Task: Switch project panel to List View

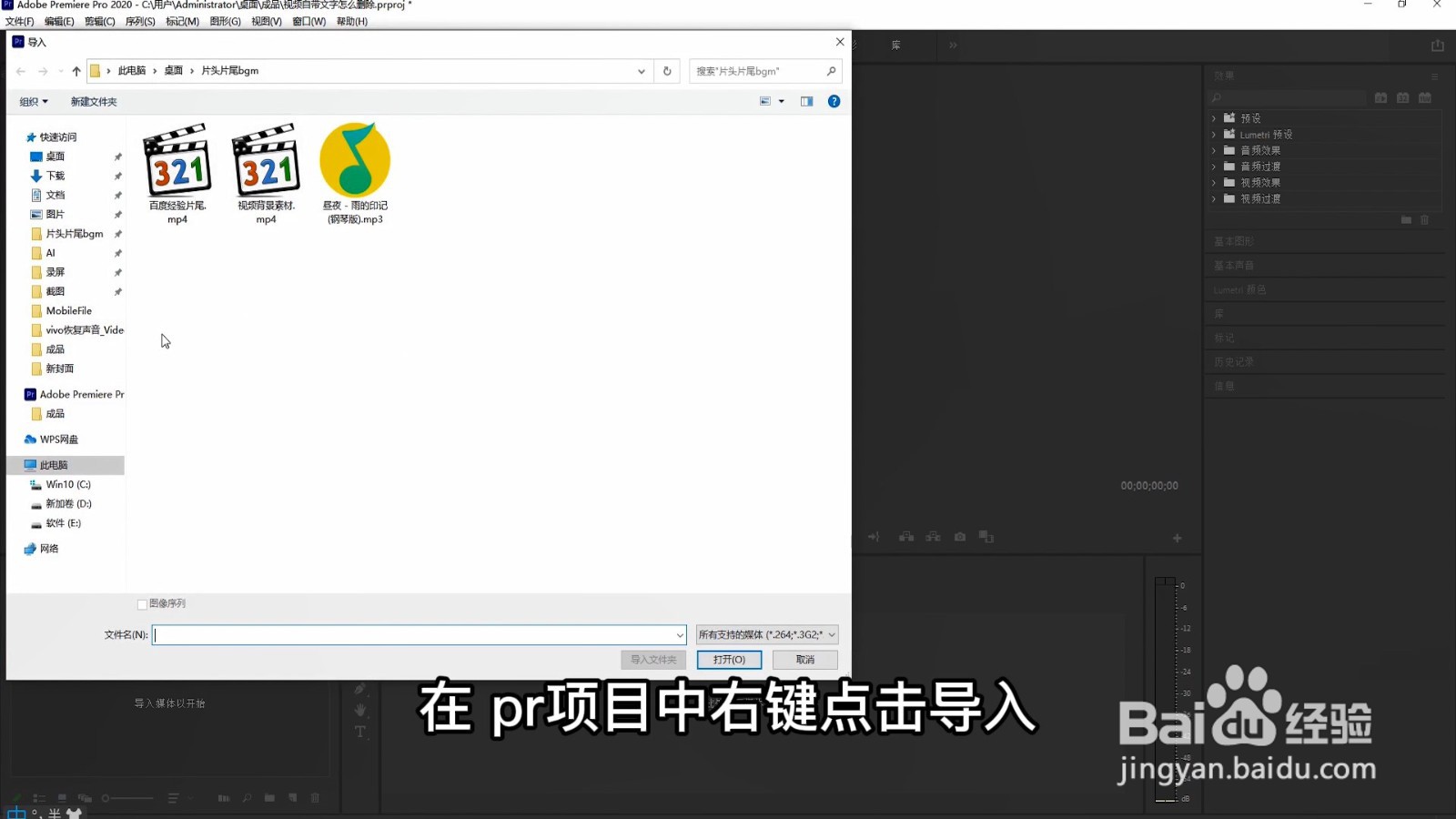Action: pos(38,798)
